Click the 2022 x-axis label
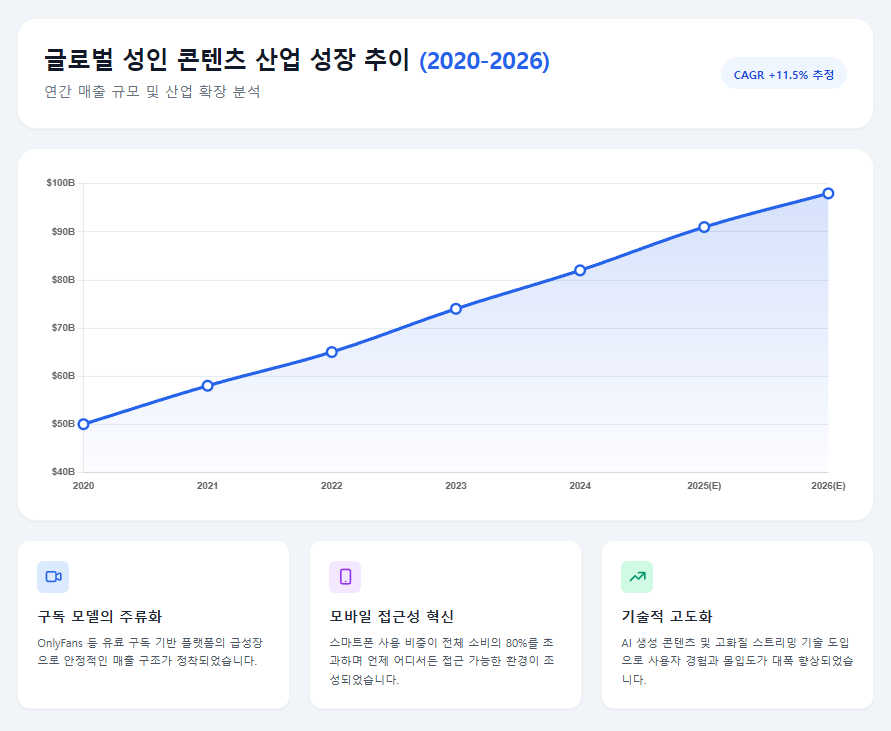 pyautogui.click(x=332, y=486)
